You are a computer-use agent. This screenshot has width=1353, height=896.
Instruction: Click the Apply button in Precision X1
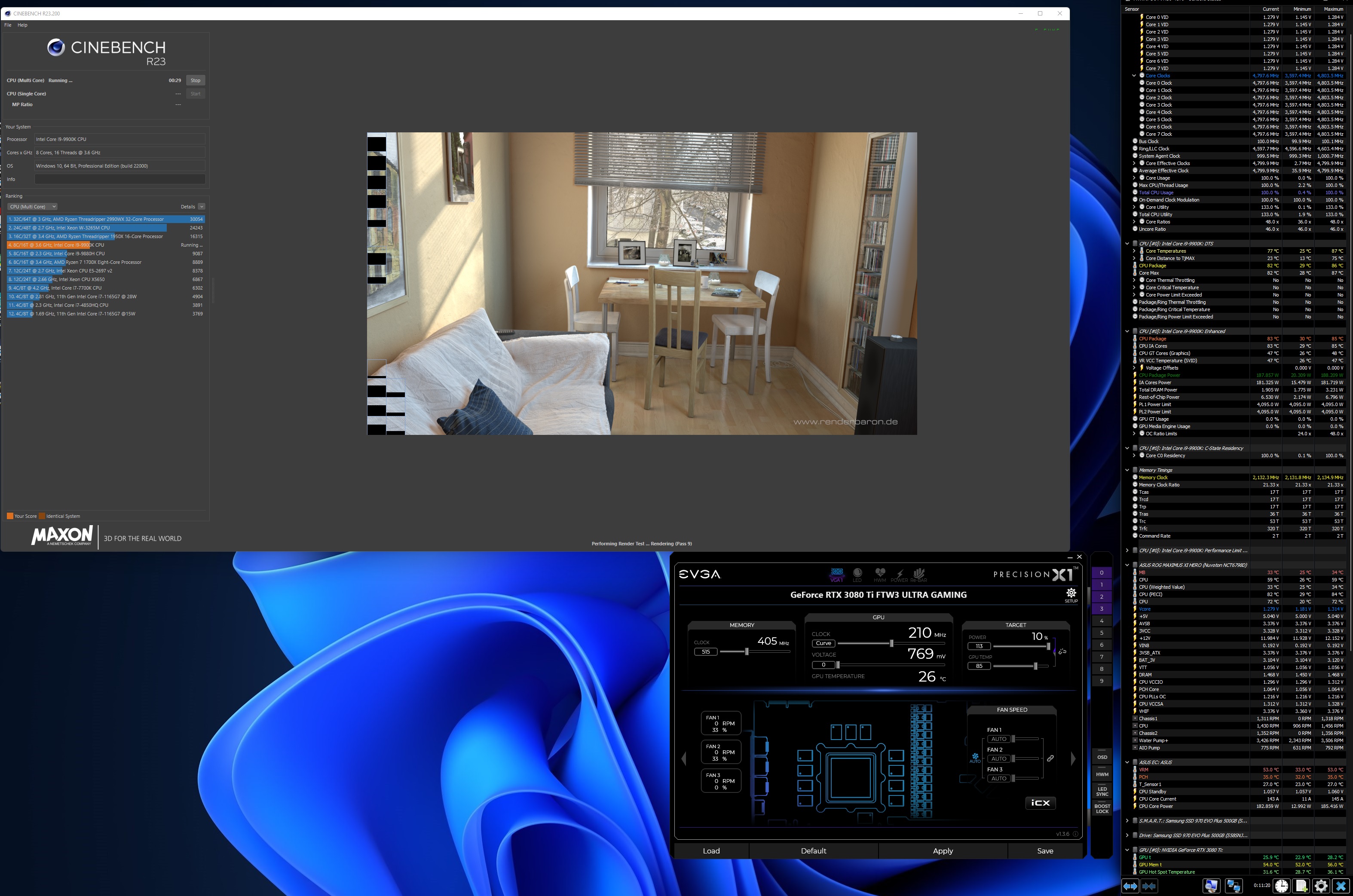[x=943, y=851]
